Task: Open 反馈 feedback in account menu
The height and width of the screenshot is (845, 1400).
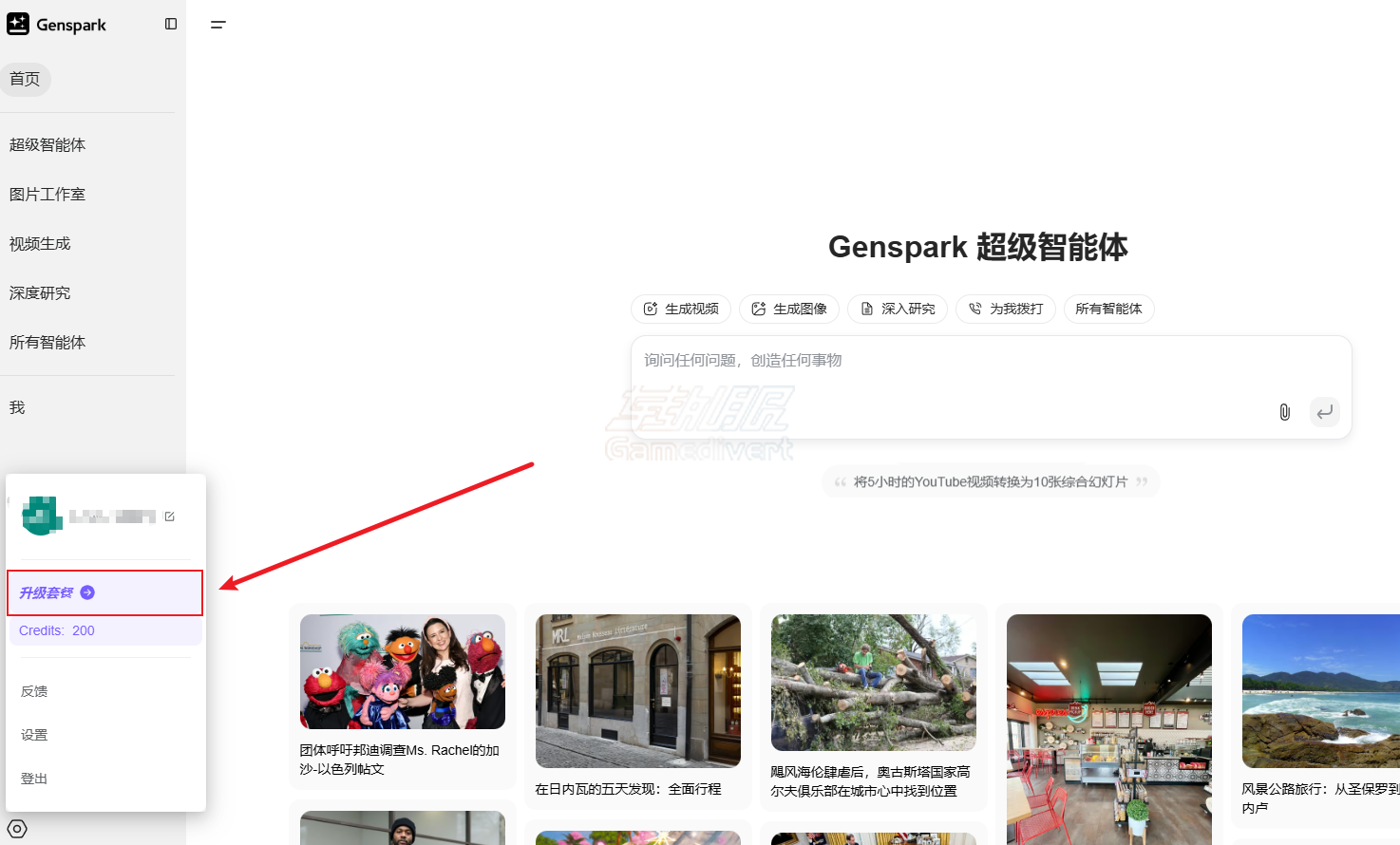Action: pyautogui.click(x=34, y=691)
